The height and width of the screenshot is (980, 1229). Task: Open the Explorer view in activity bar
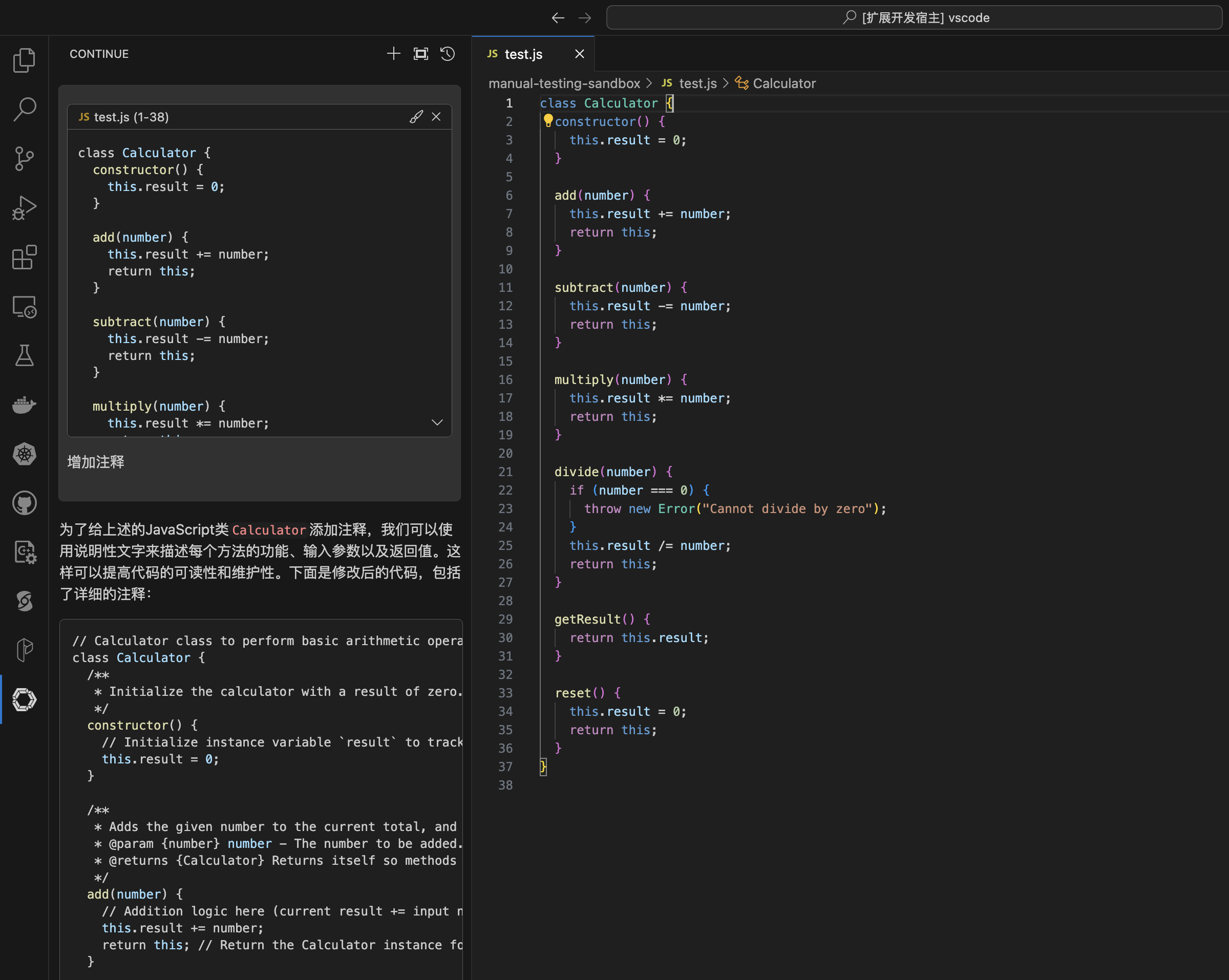(x=24, y=60)
